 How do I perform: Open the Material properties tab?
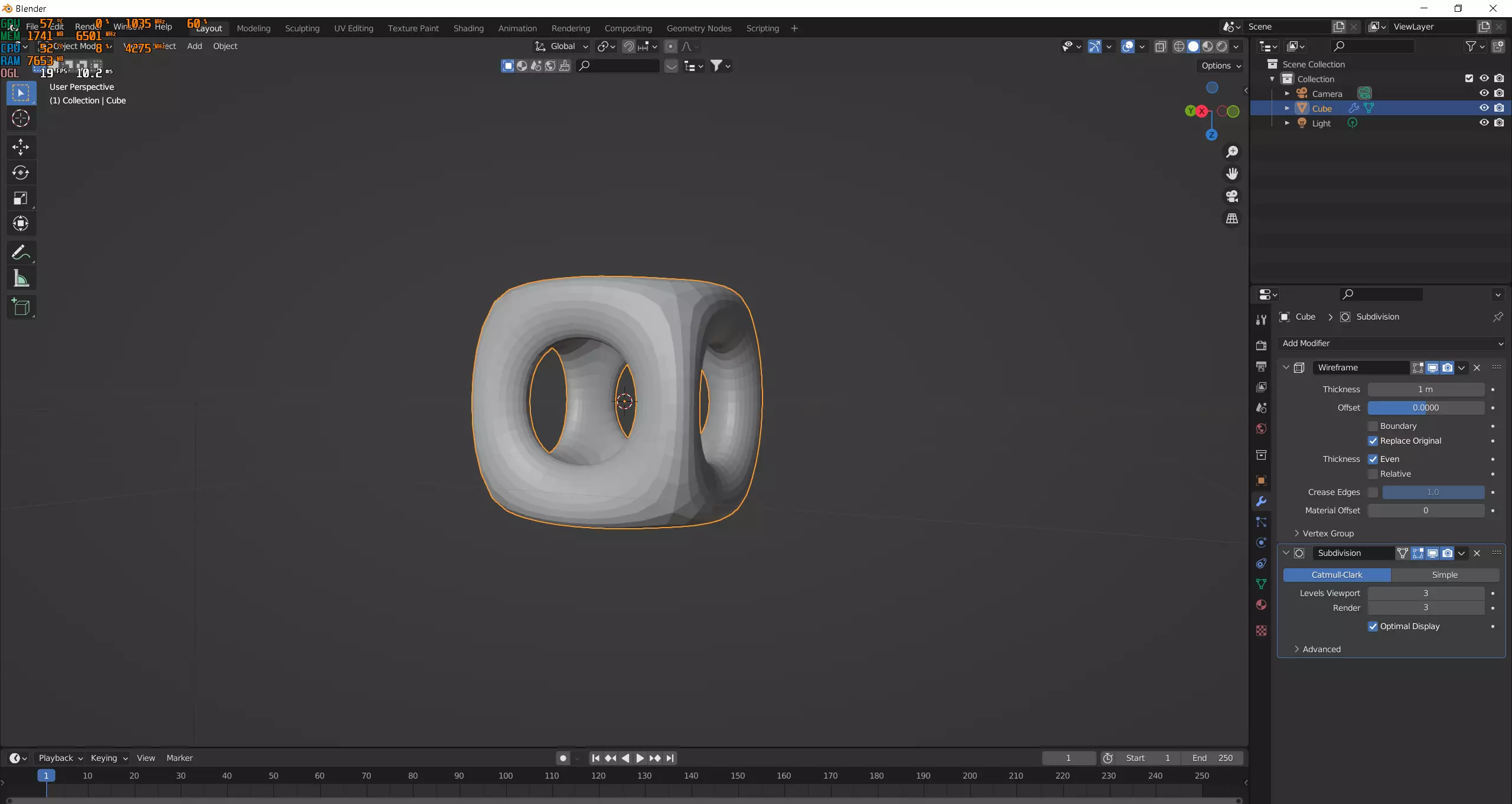(1261, 605)
